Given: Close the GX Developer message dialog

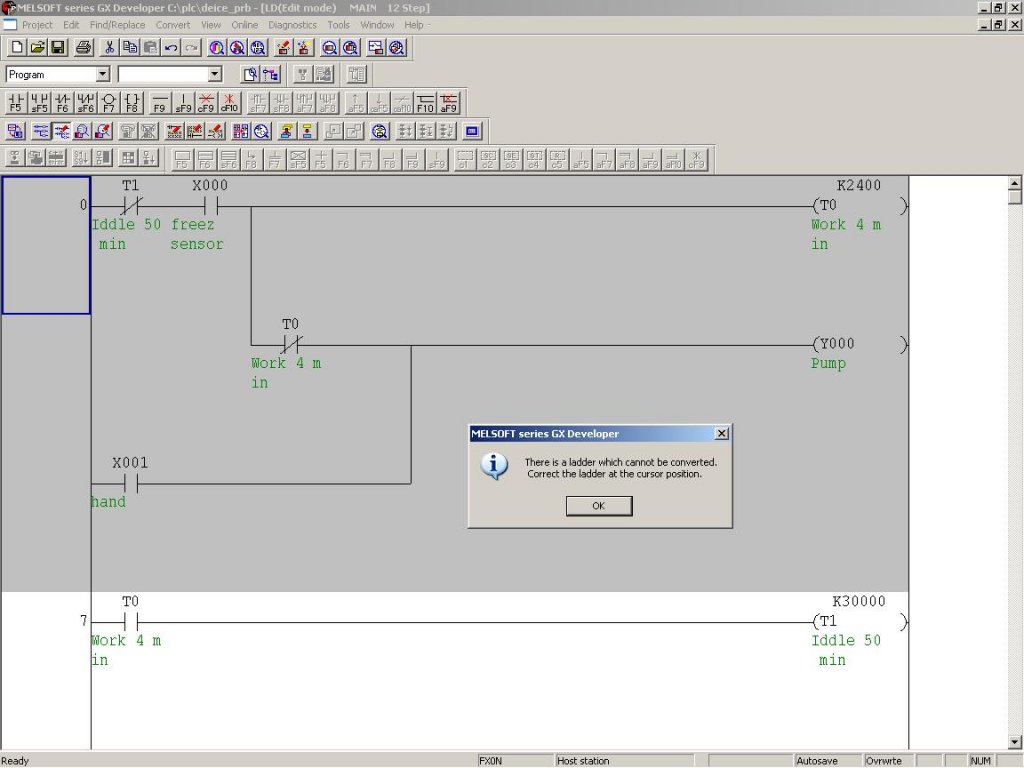Looking at the screenshot, I should click(x=722, y=434).
